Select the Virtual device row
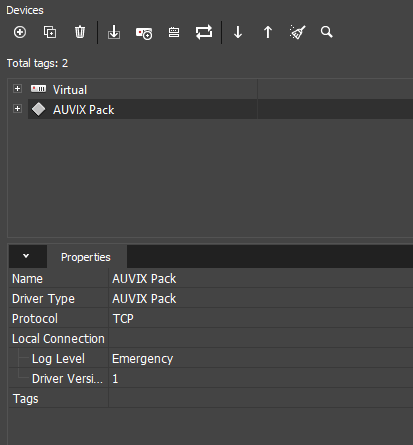 (220, 89)
